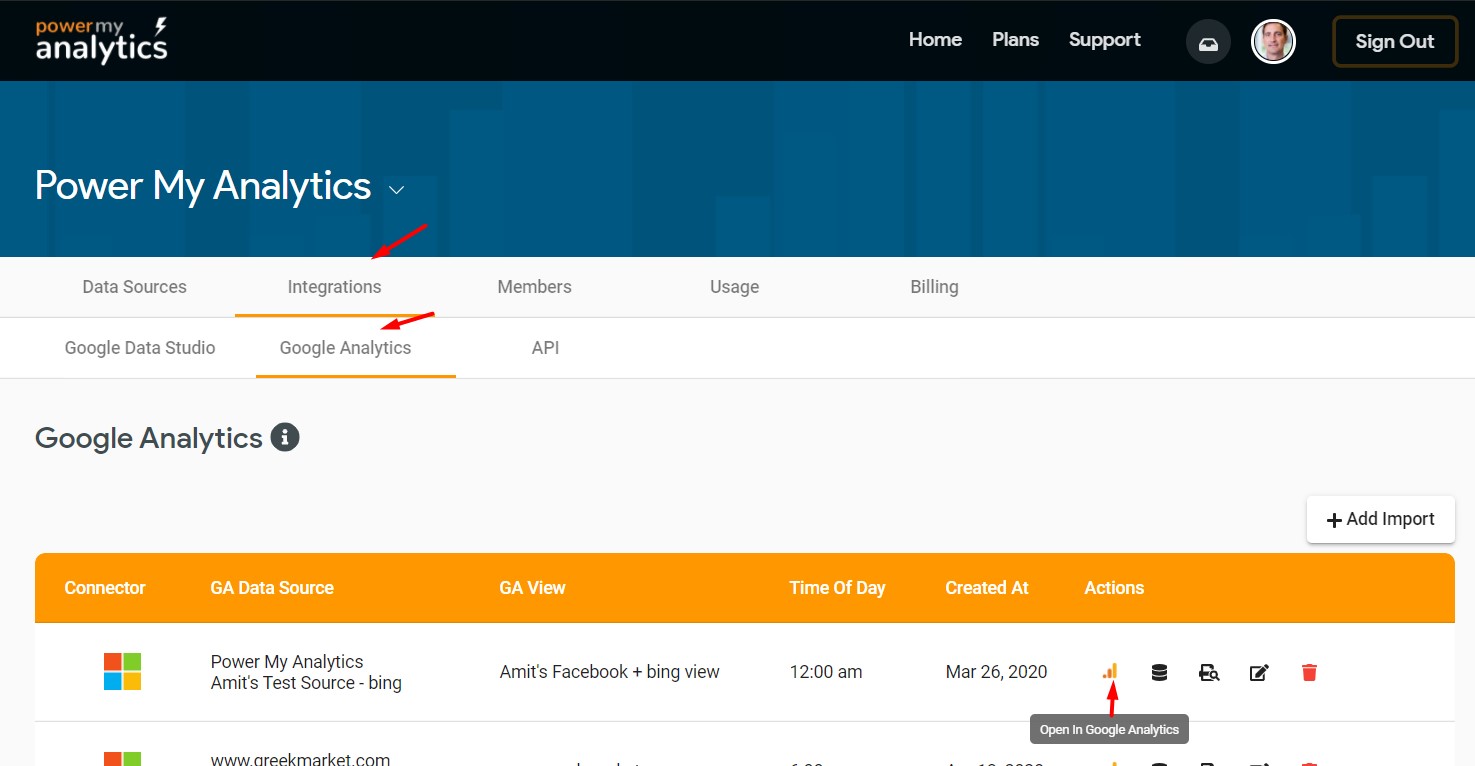Viewport: 1475px width, 766px height.
Task: Open the user profile avatar
Action: click(x=1273, y=42)
